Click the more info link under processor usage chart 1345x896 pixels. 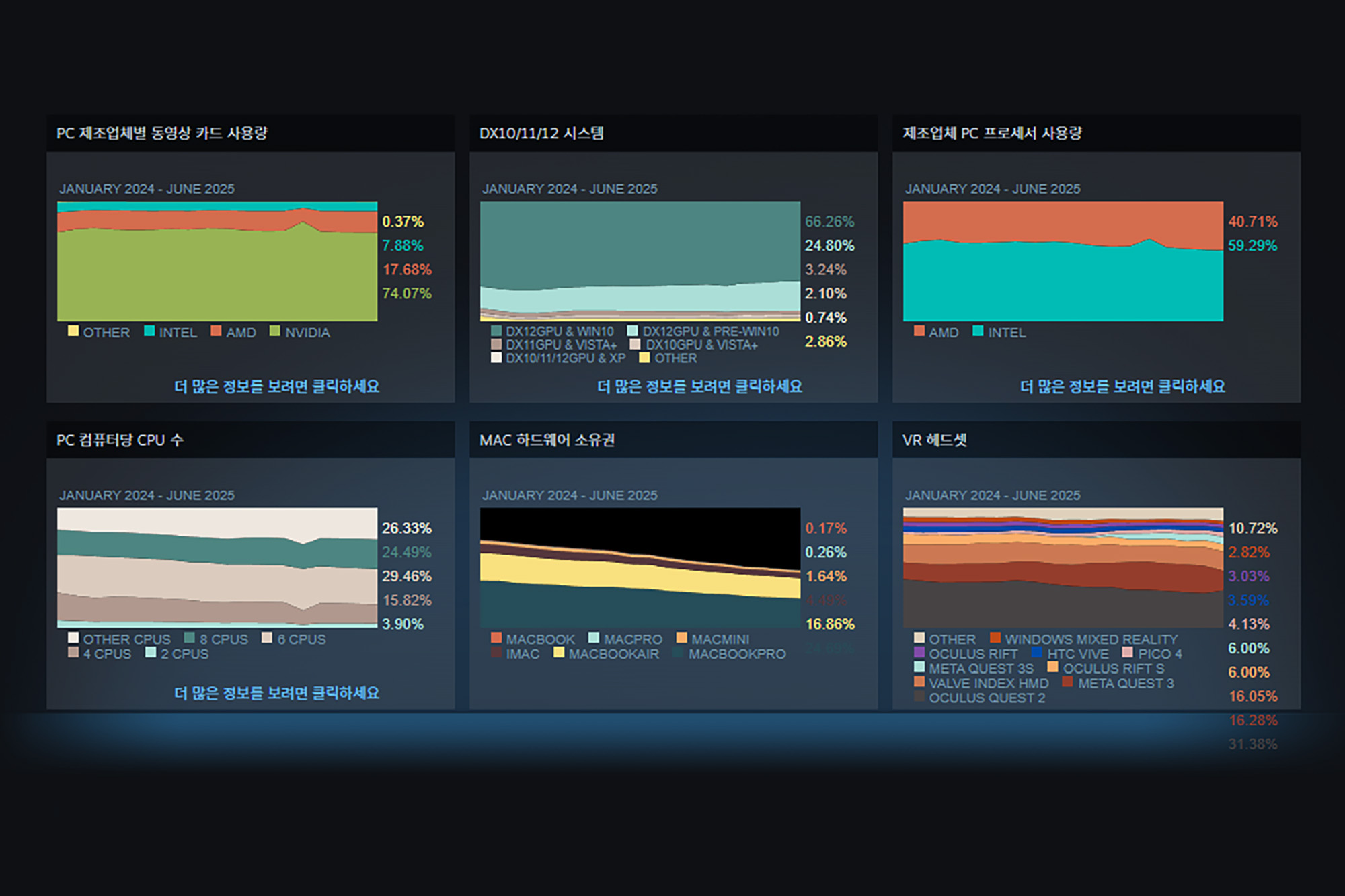pyautogui.click(x=1122, y=386)
